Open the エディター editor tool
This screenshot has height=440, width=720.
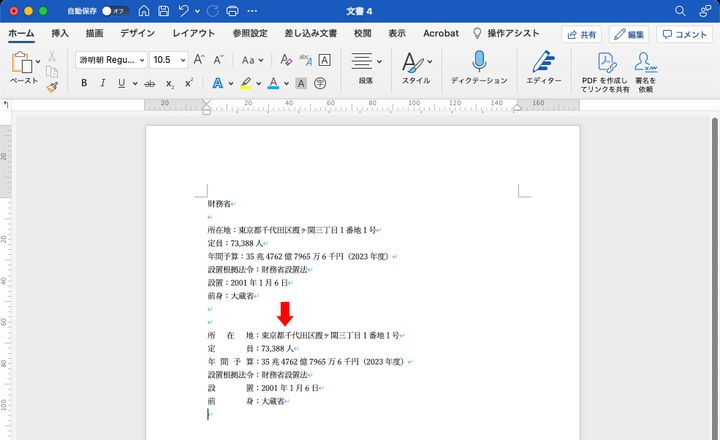tap(543, 62)
